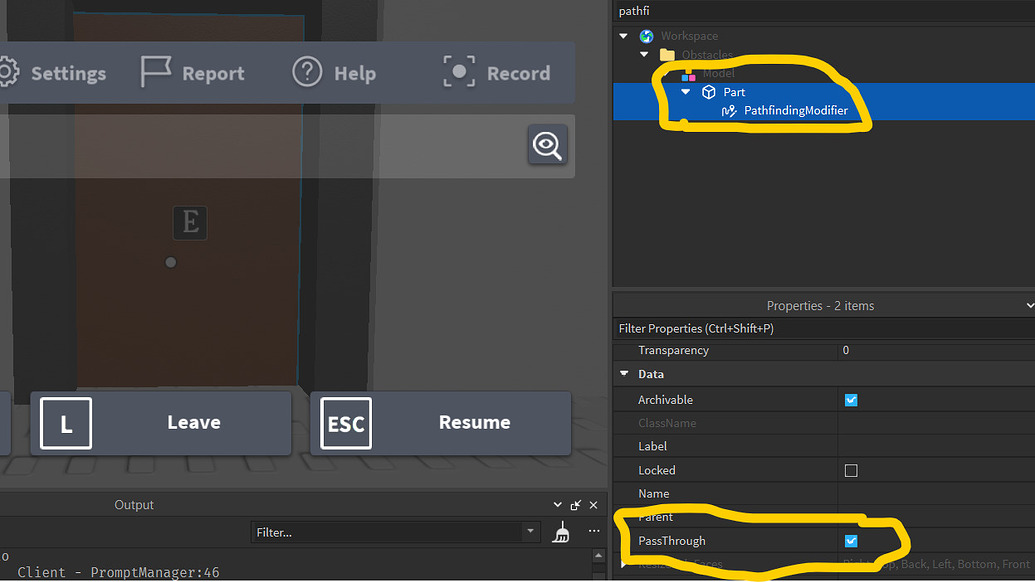
Task: Click the clear output broom icon
Action: 561,532
